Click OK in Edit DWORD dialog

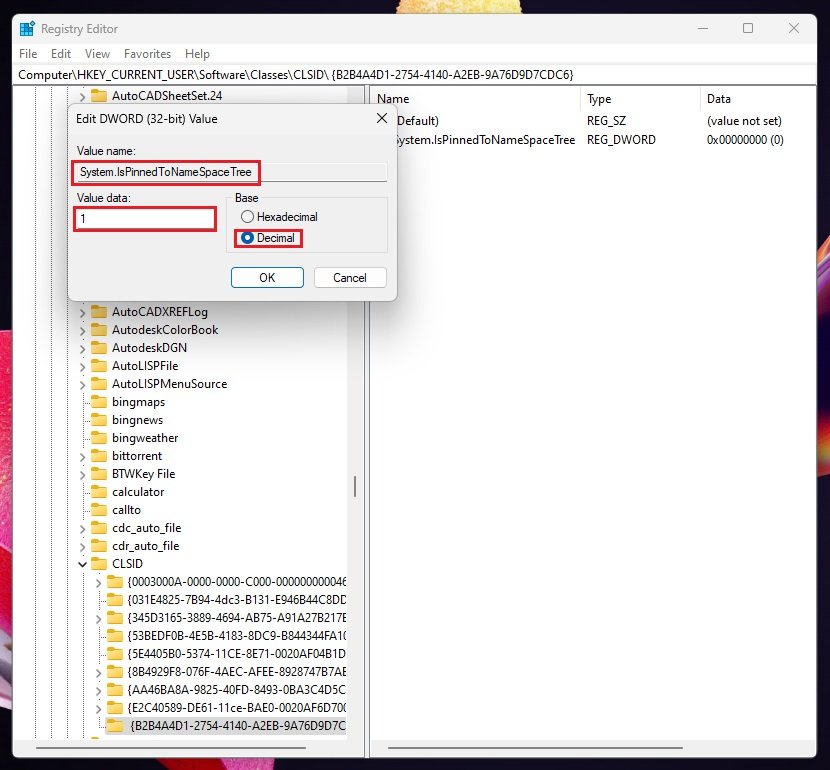point(267,278)
